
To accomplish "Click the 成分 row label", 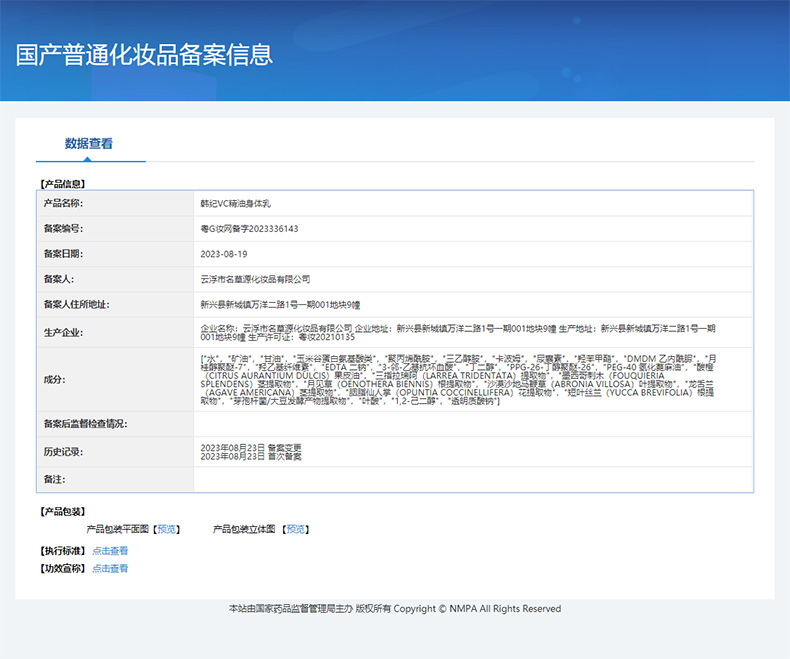I will (x=54, y=379).
